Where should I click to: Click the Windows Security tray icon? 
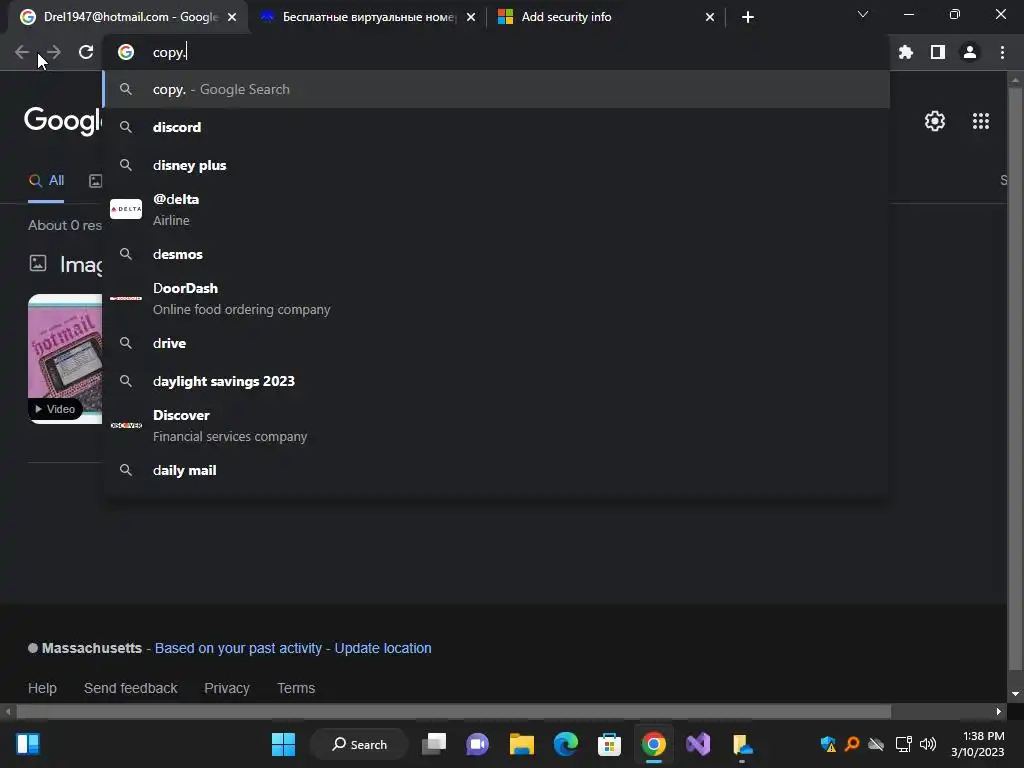828,744
